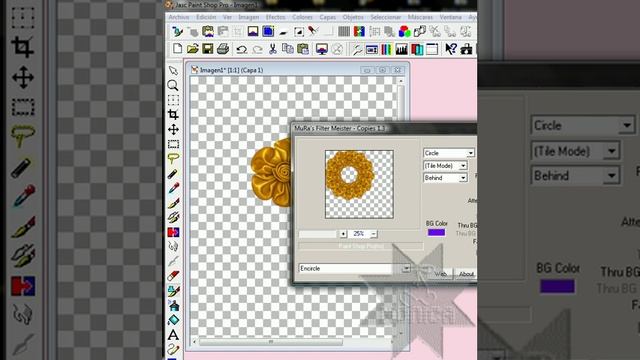Image resolution: width=640 pixels, height=360 pixels.
Task: Click the Undo arrow icon
Action: click(242, 49)
